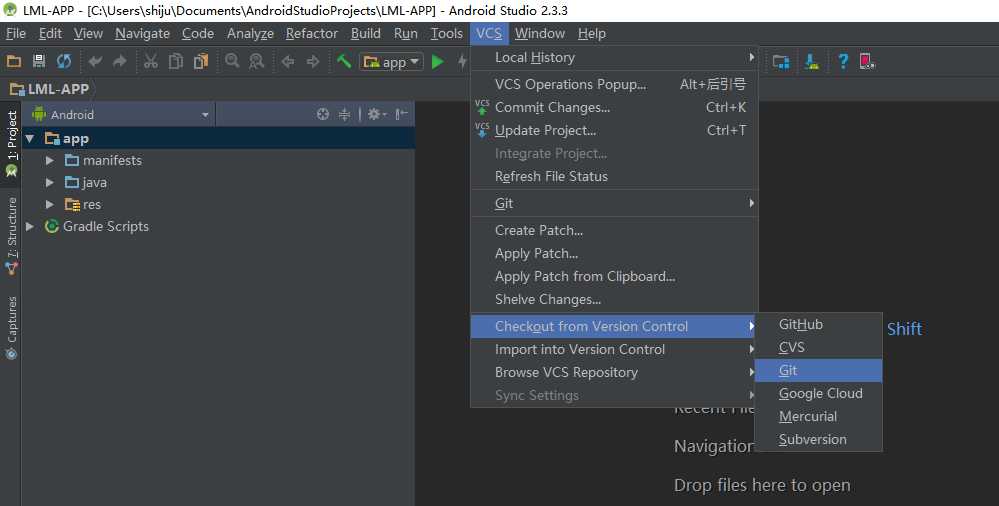Click the Save All disk icon
This screenshot has width=999, height=506.
tap(39, 61)
